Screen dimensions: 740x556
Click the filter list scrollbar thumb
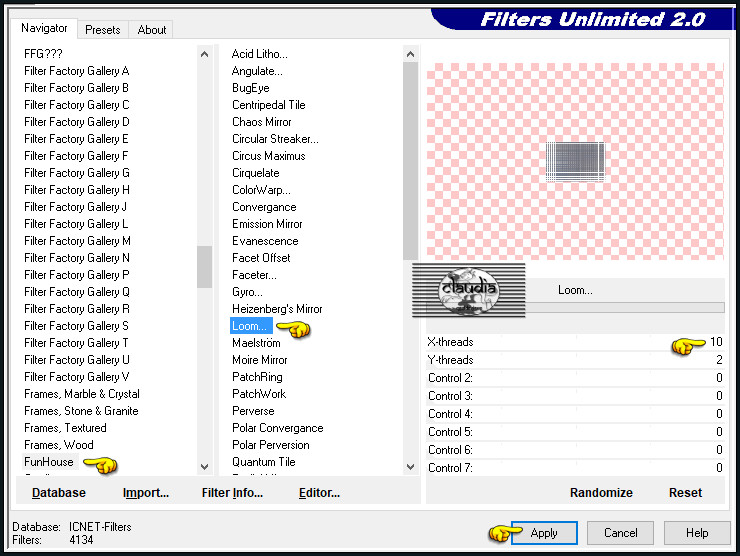coord(411,160)
